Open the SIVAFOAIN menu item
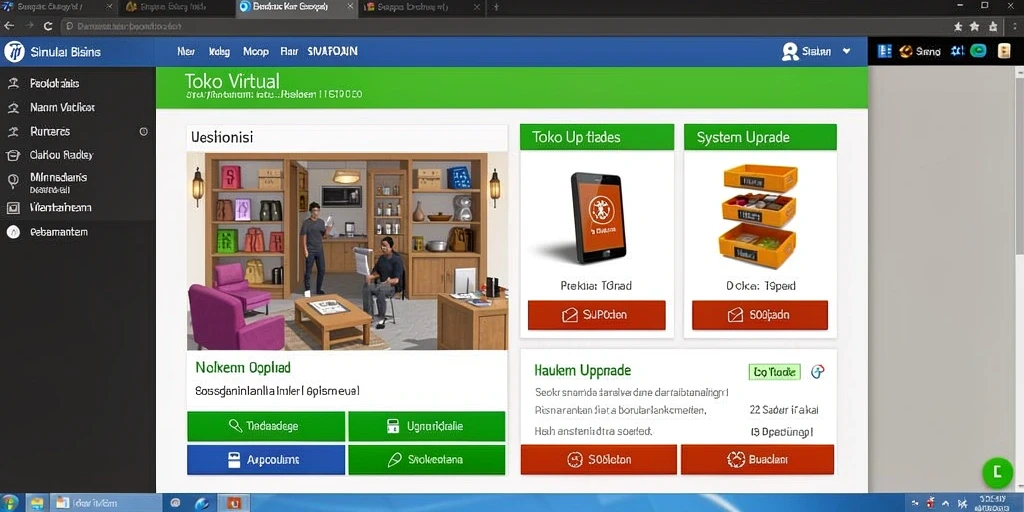Image resolution: width=1024 pixels, height=512 pixels. point(332,52)
